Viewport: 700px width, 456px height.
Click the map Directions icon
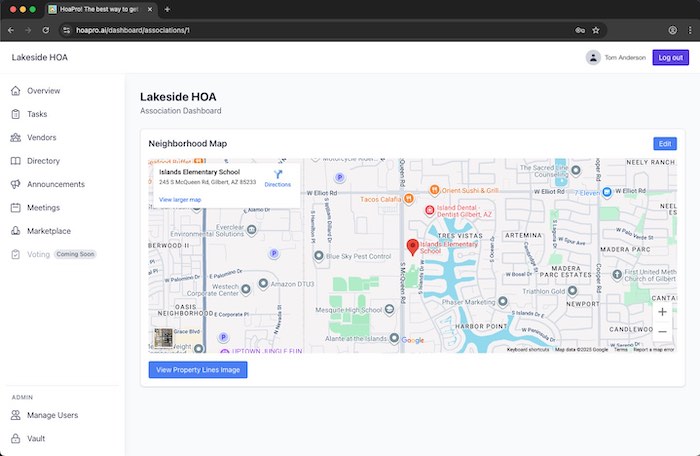point(278,174)
